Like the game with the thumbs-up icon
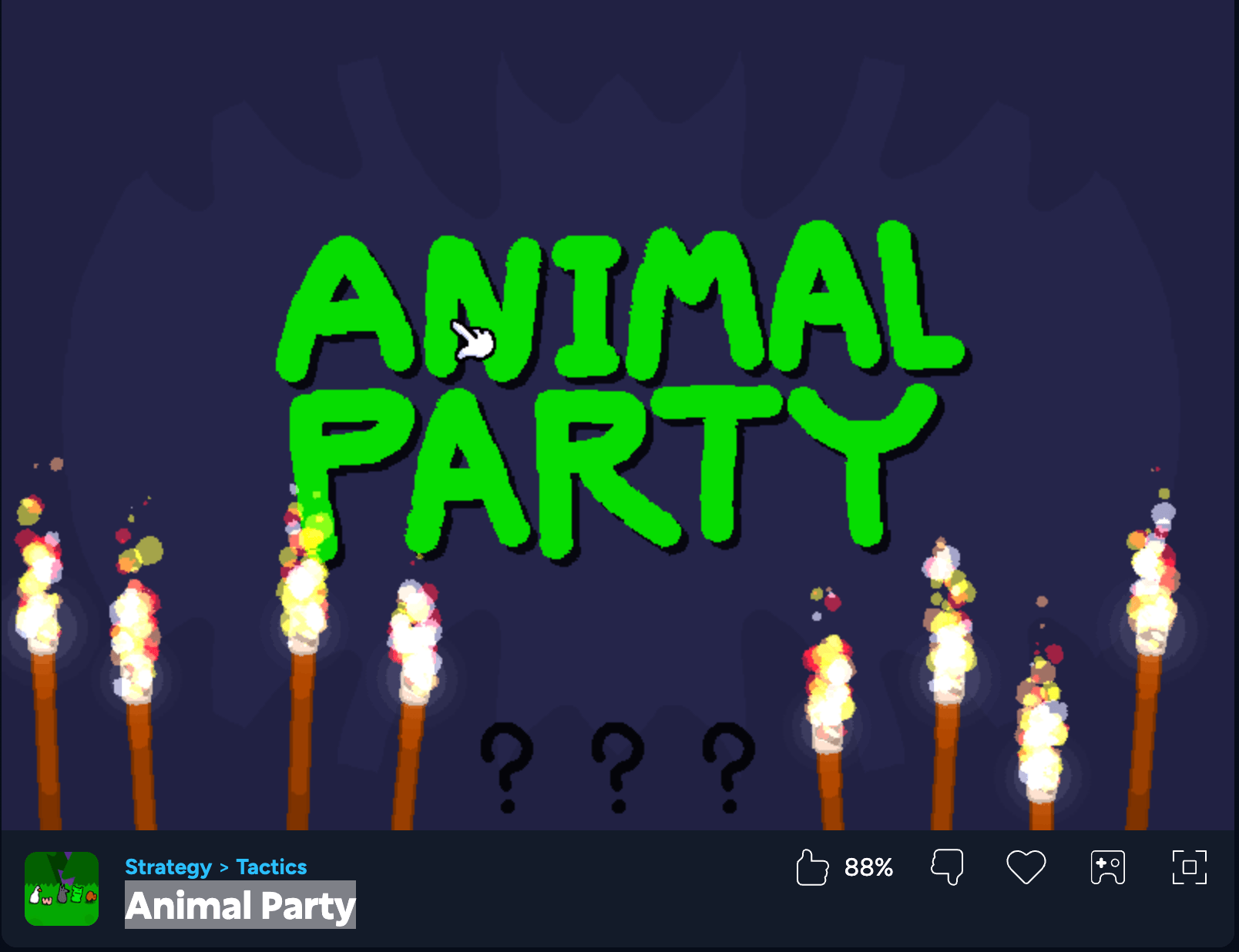Image resolution: width=1239 pixels, height=952 pixels. pos(812,867)
